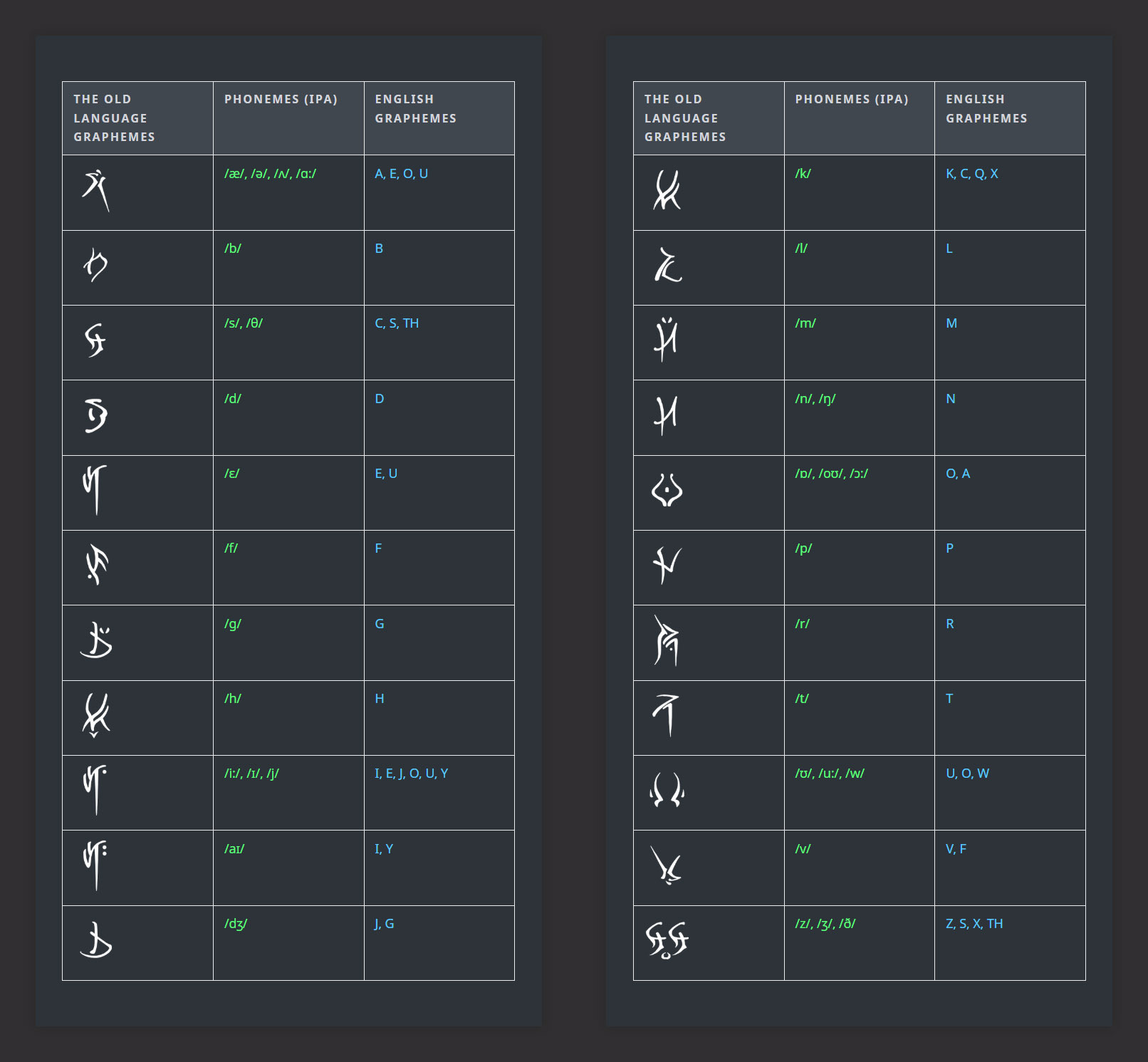1148x1062 pixels.
Task: Click the English grapheme 'H'
Action: 380,699
